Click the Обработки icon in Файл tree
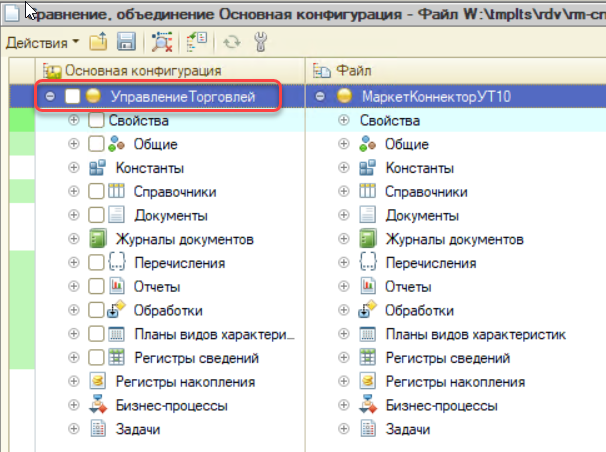Image resolution: width=606 pixels, height=452 pixels. 367,310
